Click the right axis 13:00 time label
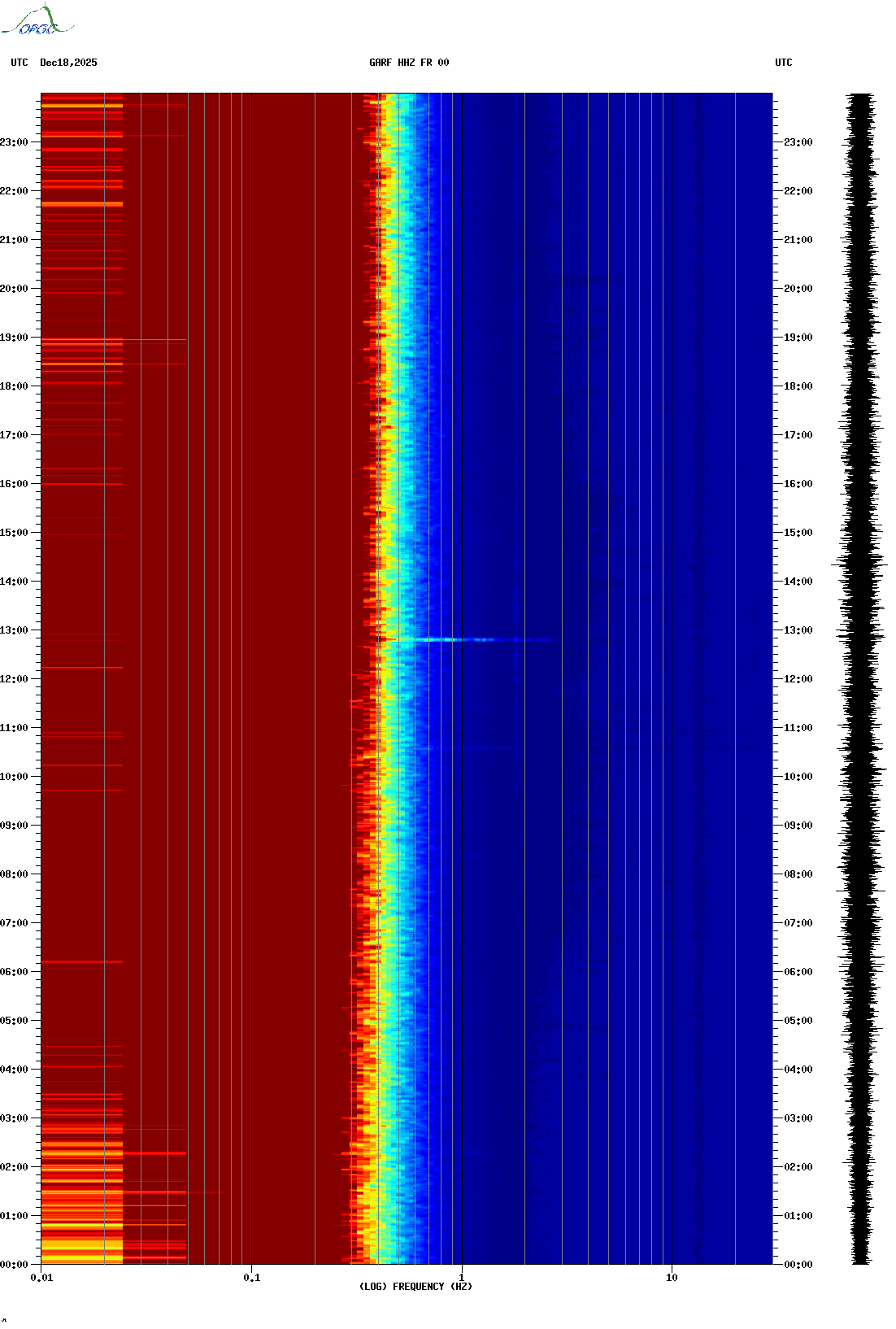 798,630
